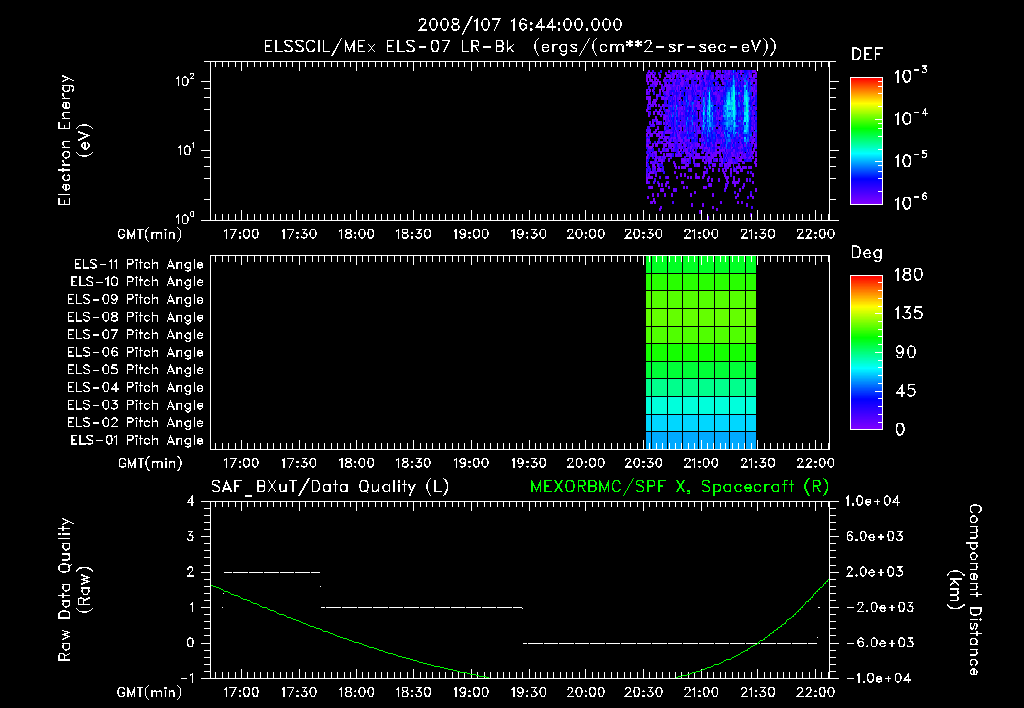
Task: Click the Raw Data Quality (Raw) axis label
Action: pyautogui.click(x=74, y=589)
